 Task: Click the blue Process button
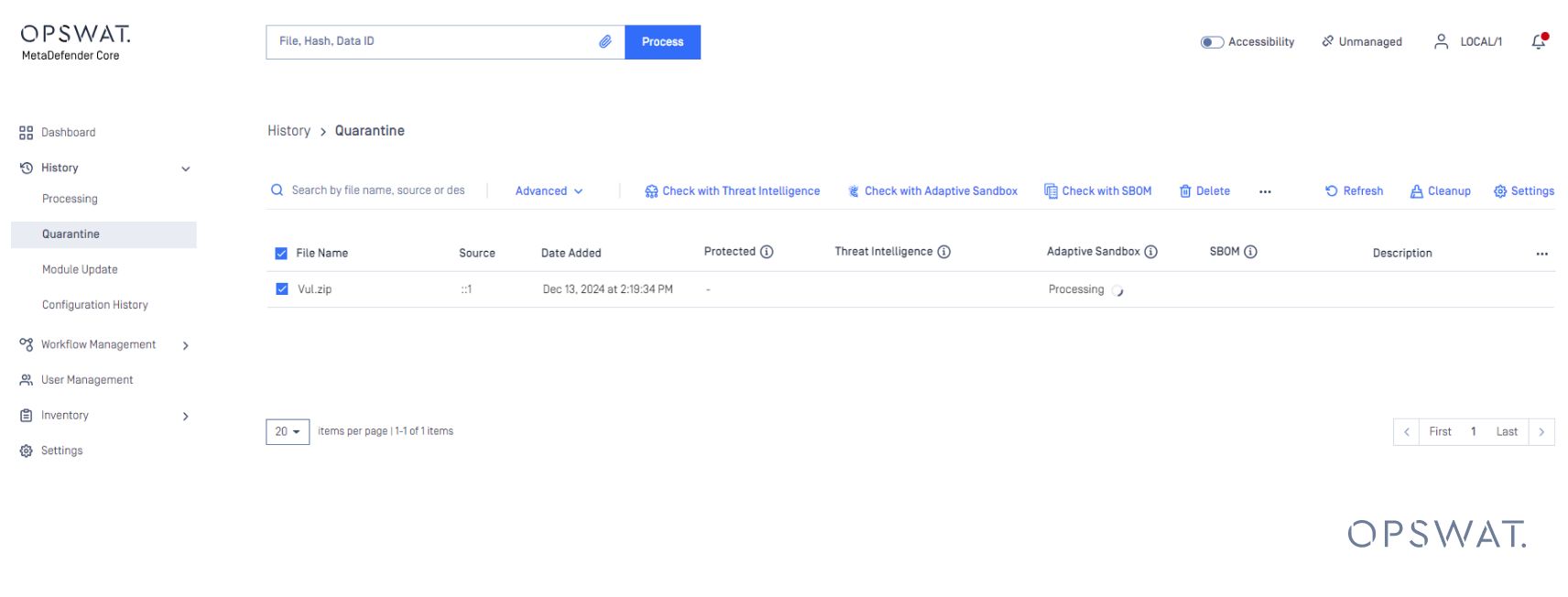click(662, 42)
